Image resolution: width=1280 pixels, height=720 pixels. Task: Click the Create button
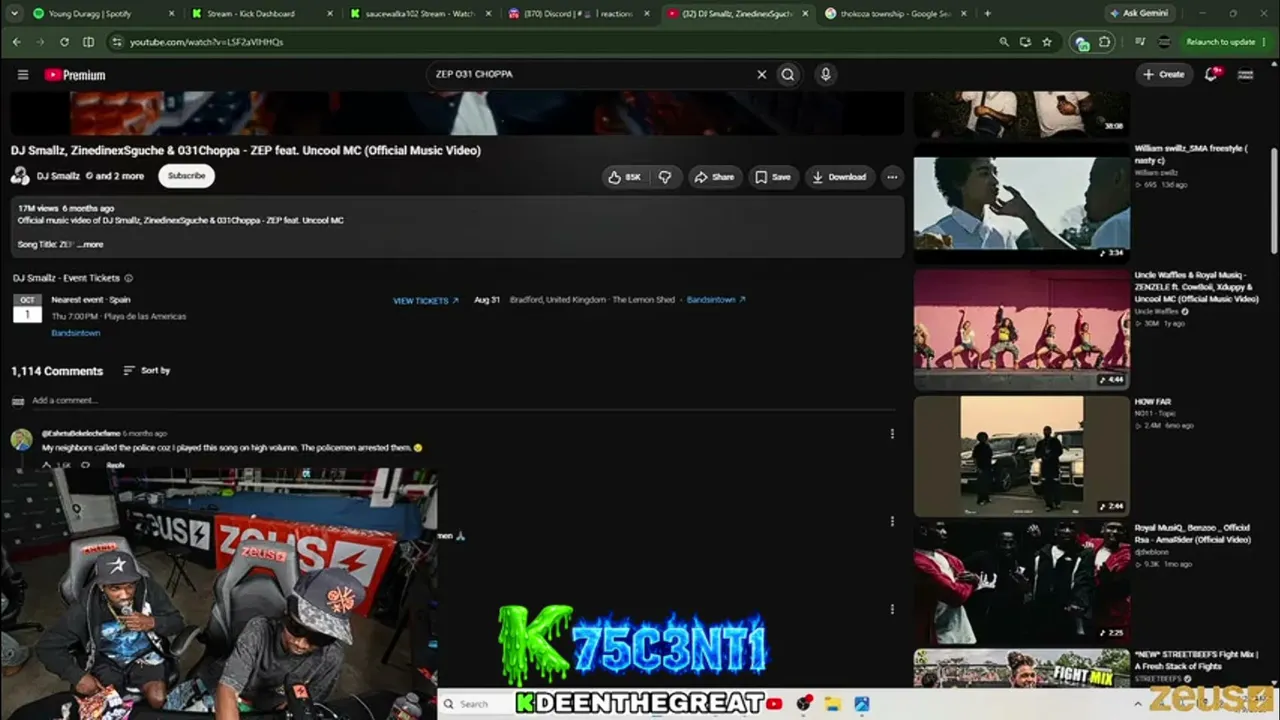click(1164, 74)
